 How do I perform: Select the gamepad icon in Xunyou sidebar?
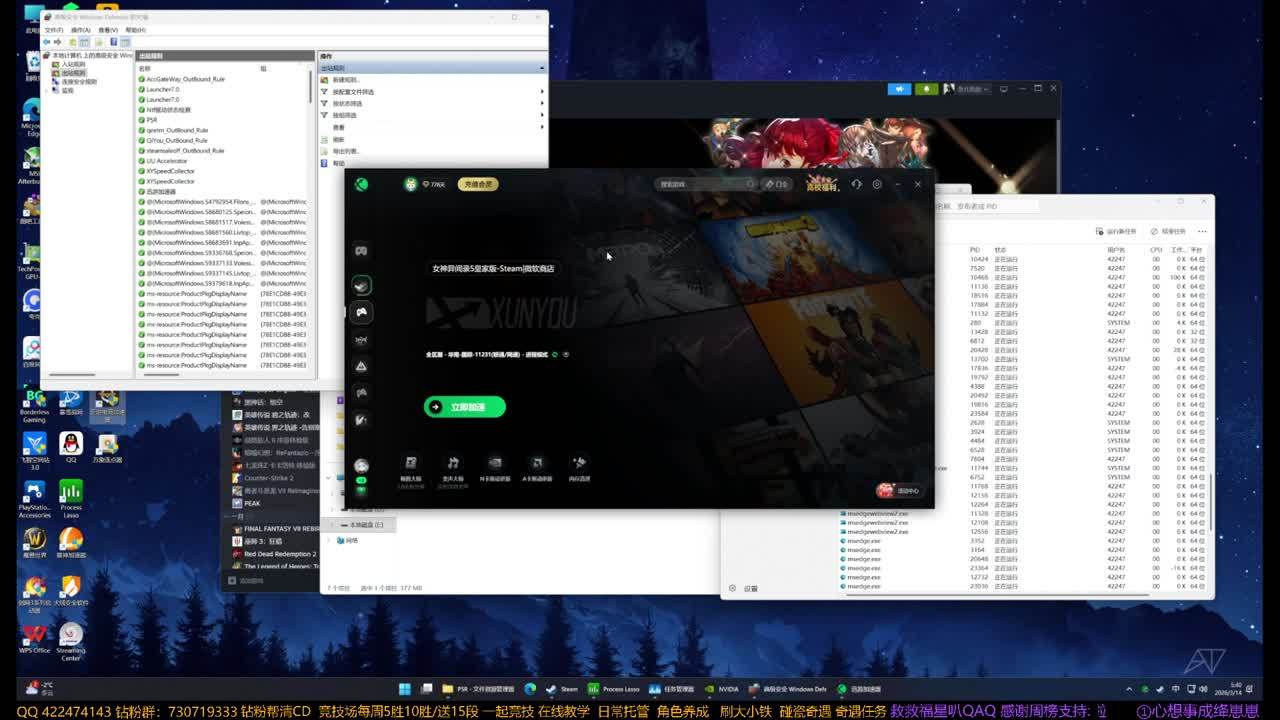pos(361,312)
